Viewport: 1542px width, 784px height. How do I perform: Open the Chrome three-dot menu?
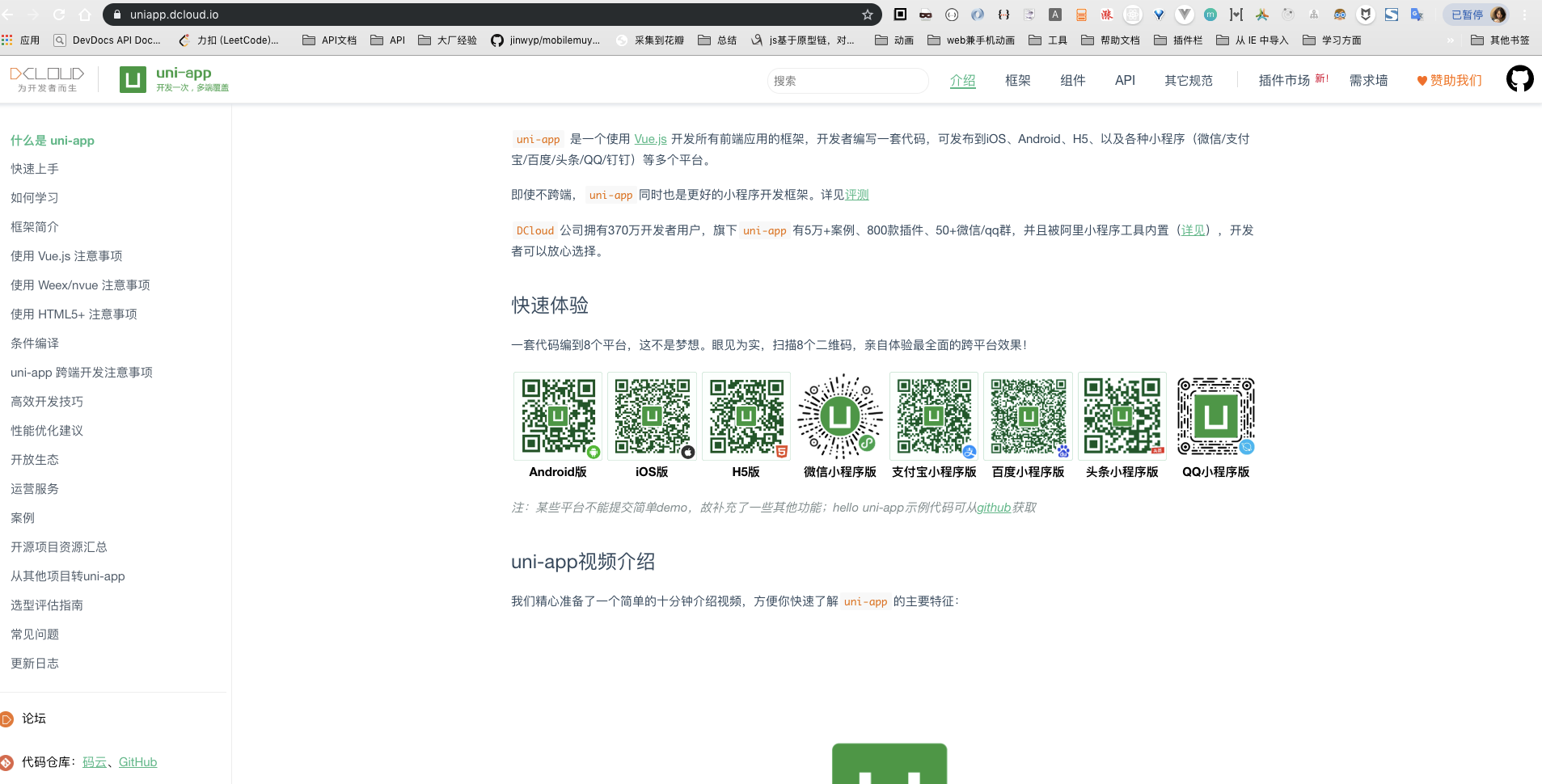[1525, 15]
